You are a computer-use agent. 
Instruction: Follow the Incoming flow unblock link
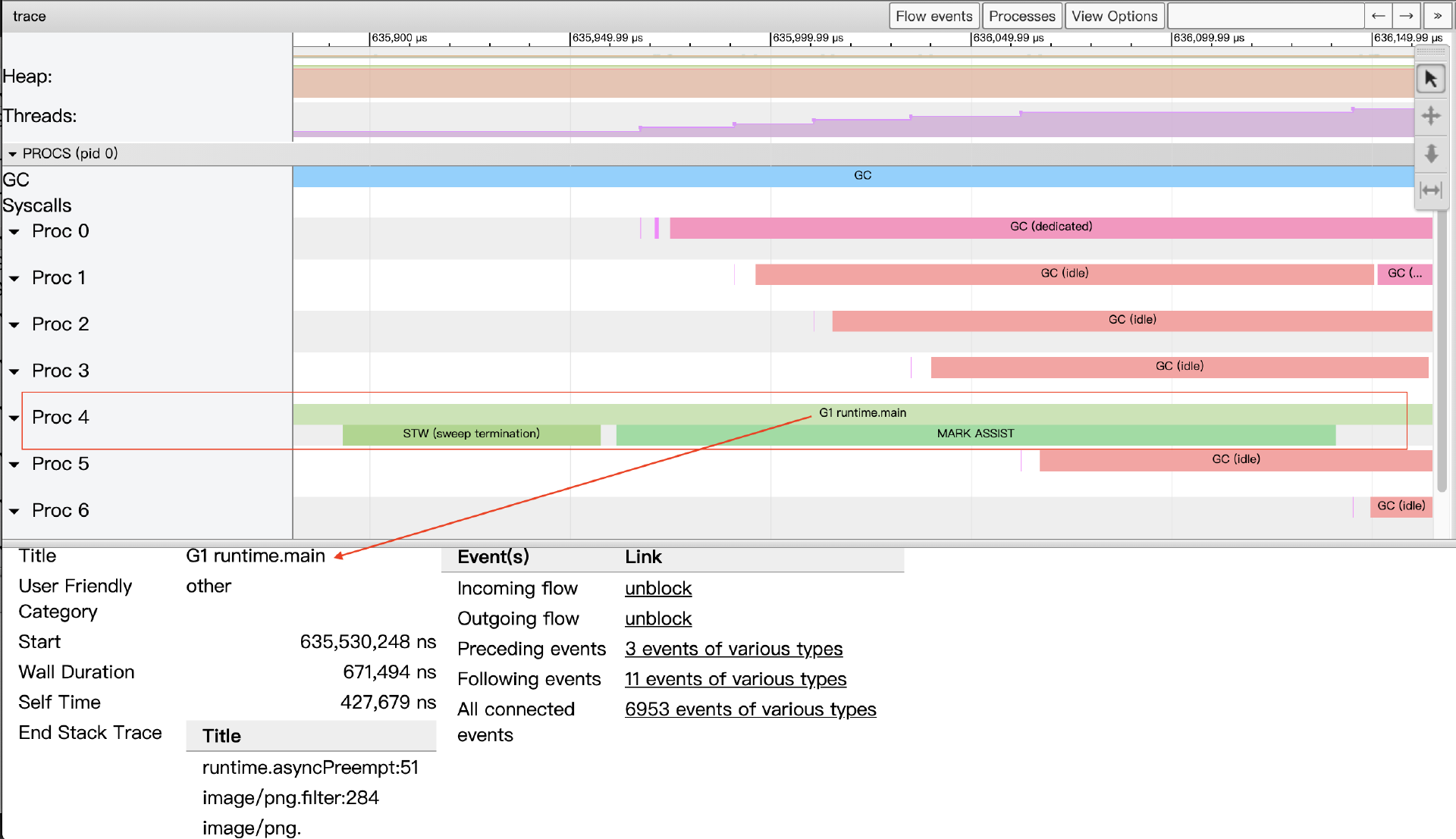(657, 589)
